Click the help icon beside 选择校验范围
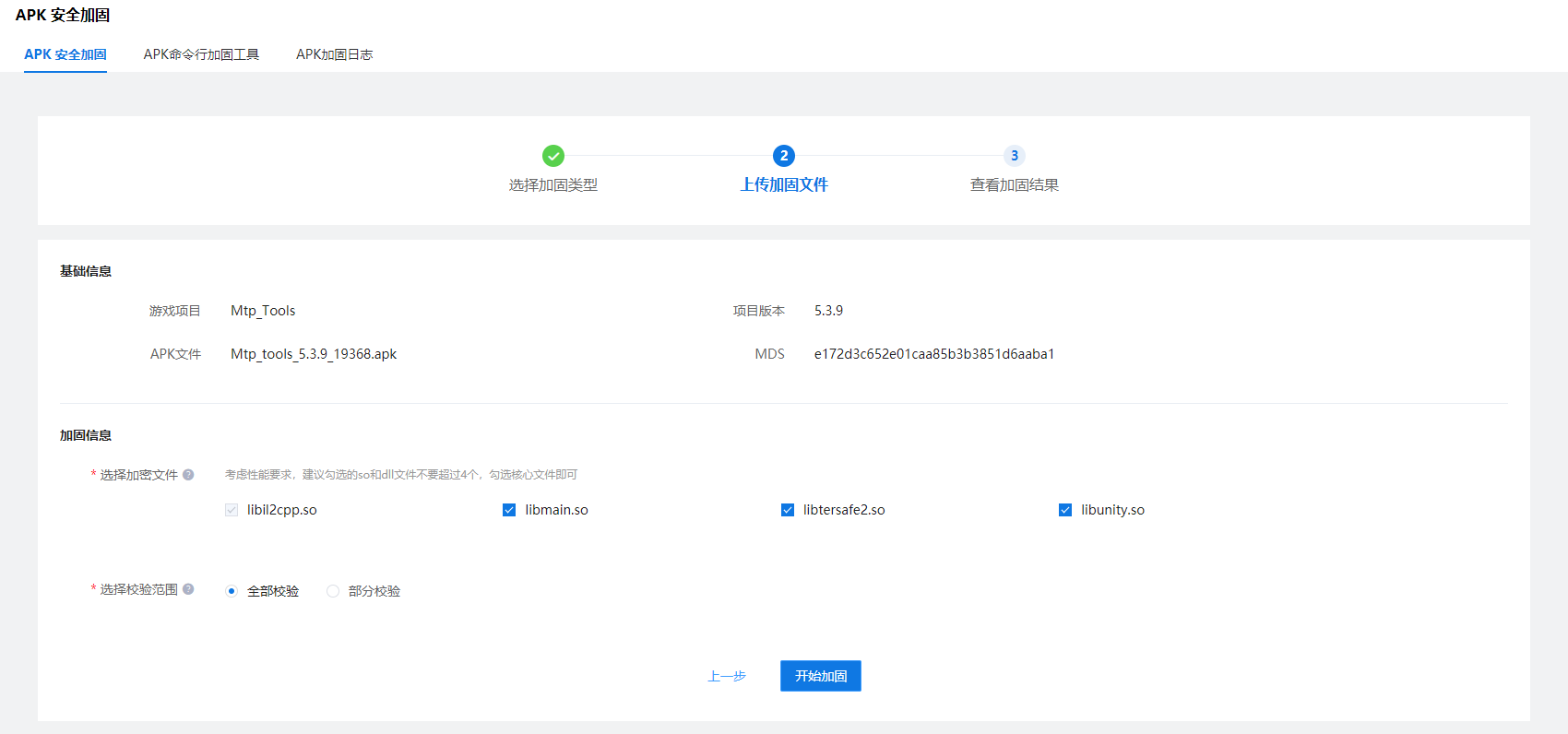Image resolution: width=1568 pixels, height=734 pixels. tap(188, 589)
